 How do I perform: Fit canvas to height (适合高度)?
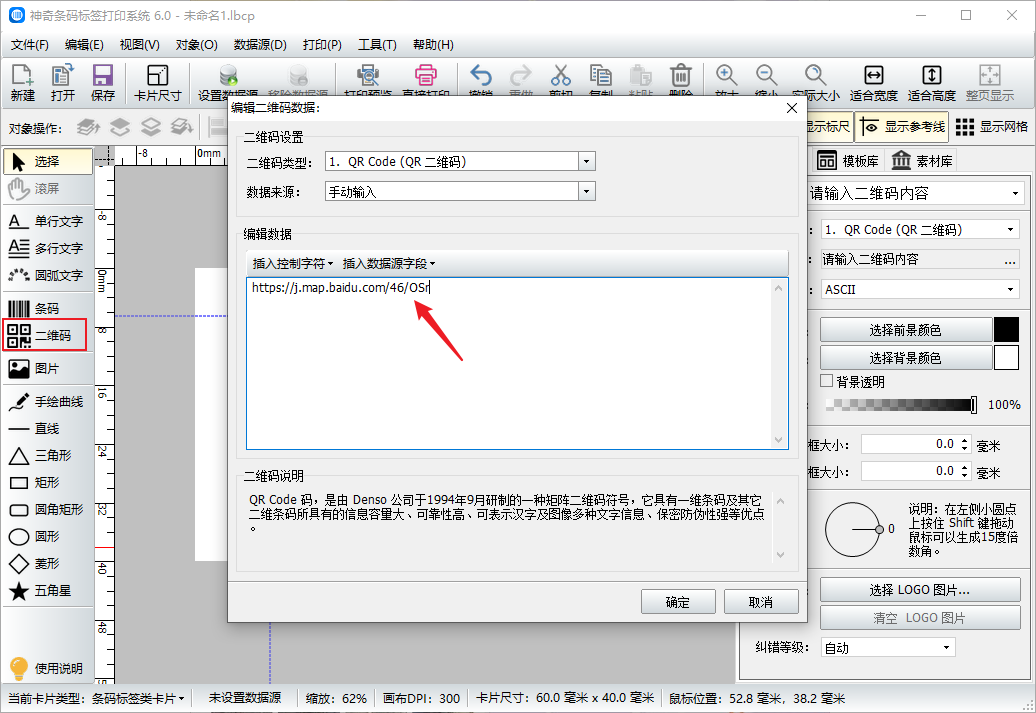932,83
